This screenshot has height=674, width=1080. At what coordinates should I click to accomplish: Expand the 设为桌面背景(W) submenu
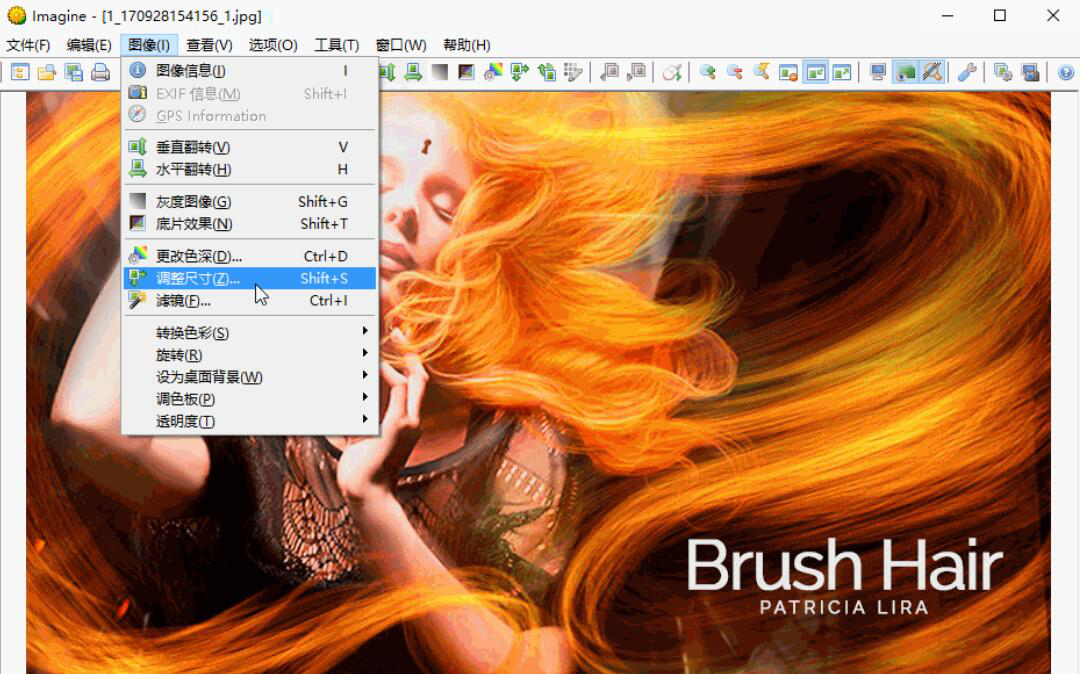coord(249,377)
